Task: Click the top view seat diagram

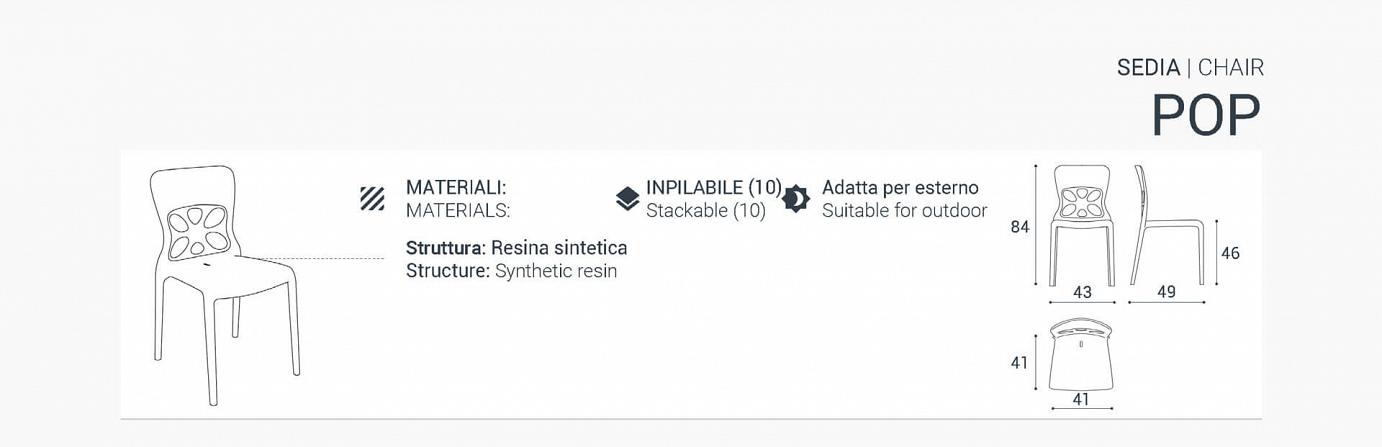Action: click(1082, 357)
